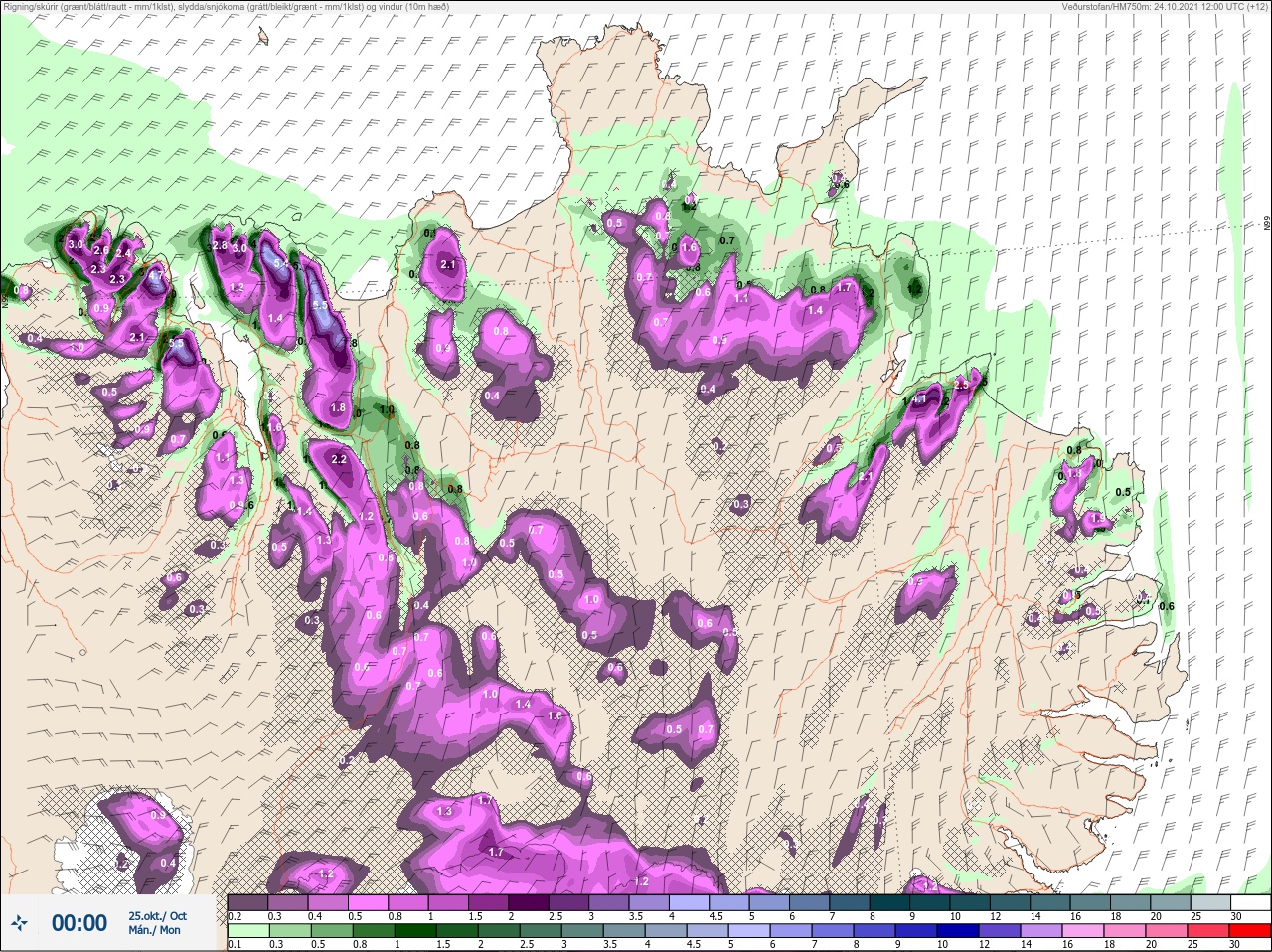
Task: Click the 1.8 precipitation value on map
Action: click(338, 407)
